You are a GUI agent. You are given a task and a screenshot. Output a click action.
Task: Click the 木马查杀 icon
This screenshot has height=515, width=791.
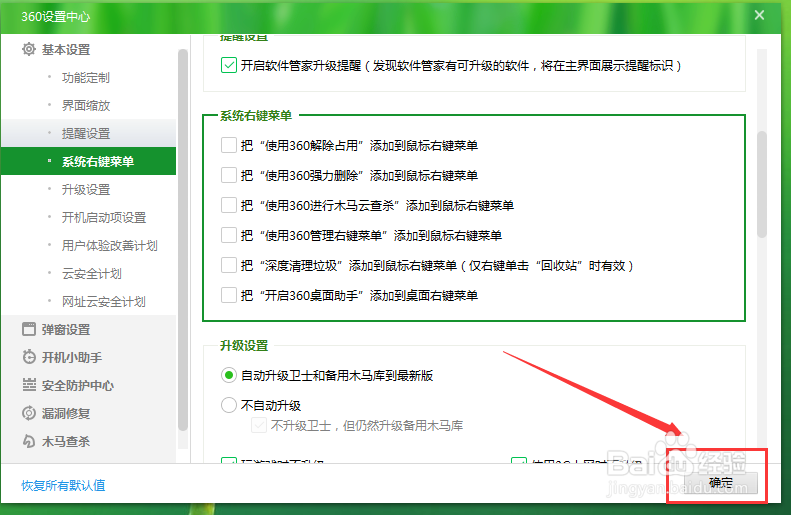click(x=29, y=441)
